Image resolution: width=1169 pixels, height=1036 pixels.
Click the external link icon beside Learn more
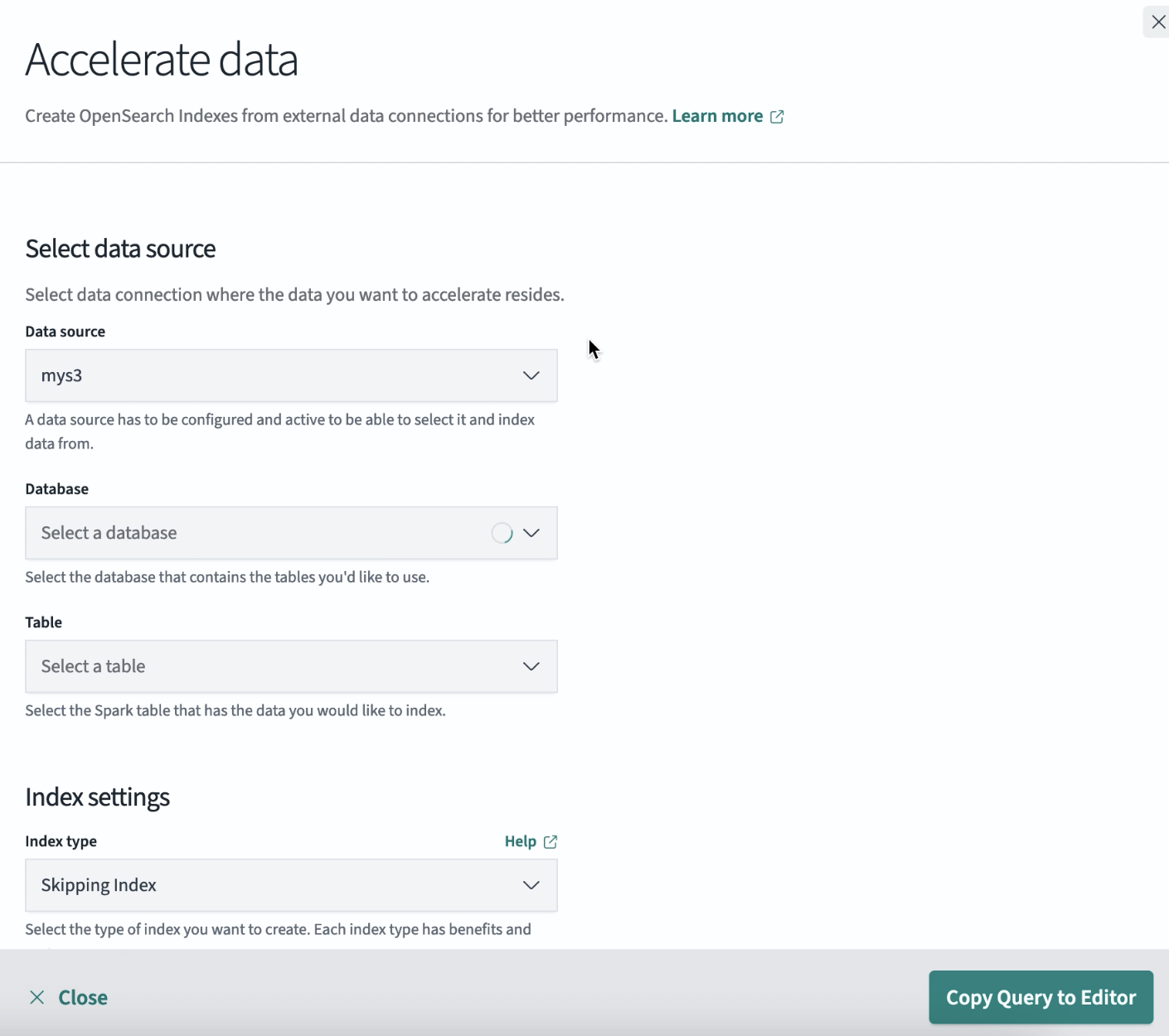point(777,117)
